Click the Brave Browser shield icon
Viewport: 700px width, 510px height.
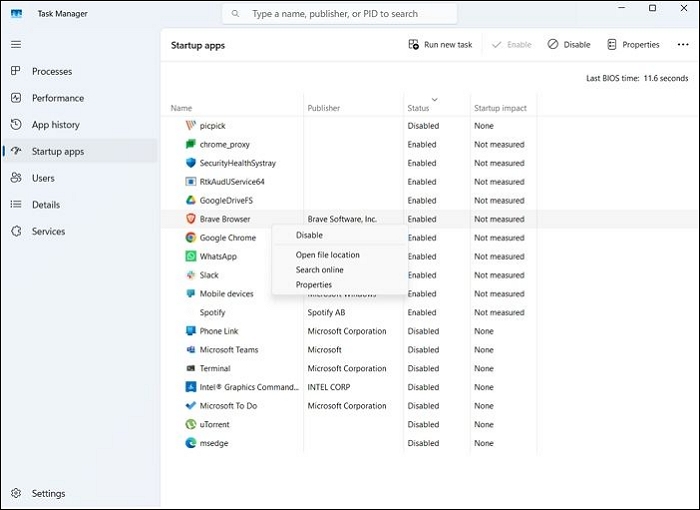coord(191,219)
